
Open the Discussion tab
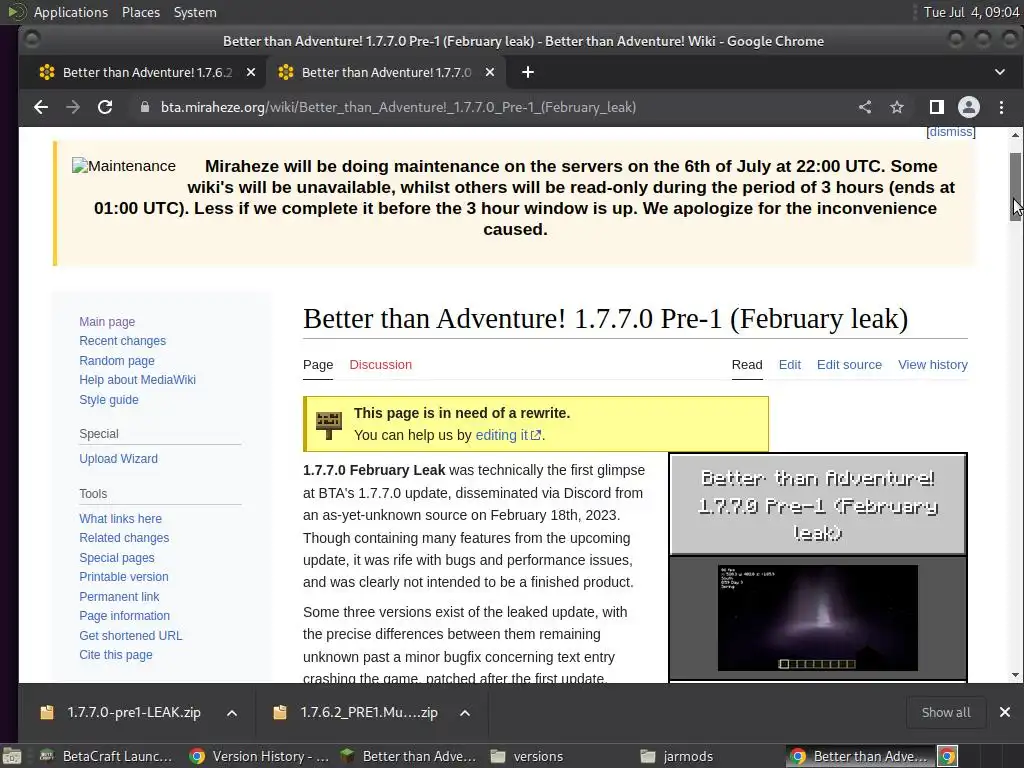point(381,364)
